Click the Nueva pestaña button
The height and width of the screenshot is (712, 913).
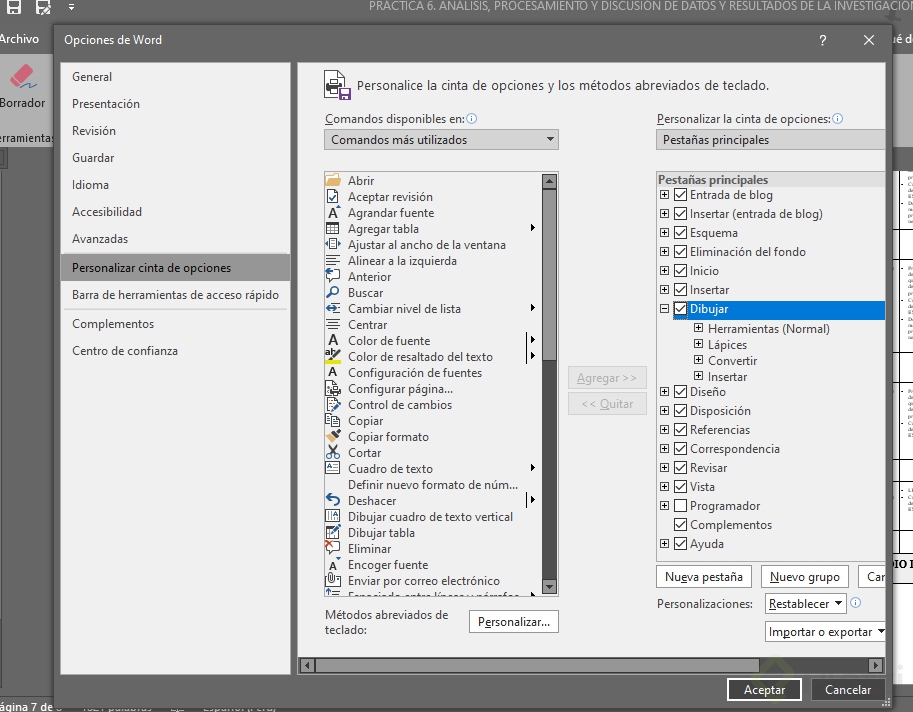(702, 576)
